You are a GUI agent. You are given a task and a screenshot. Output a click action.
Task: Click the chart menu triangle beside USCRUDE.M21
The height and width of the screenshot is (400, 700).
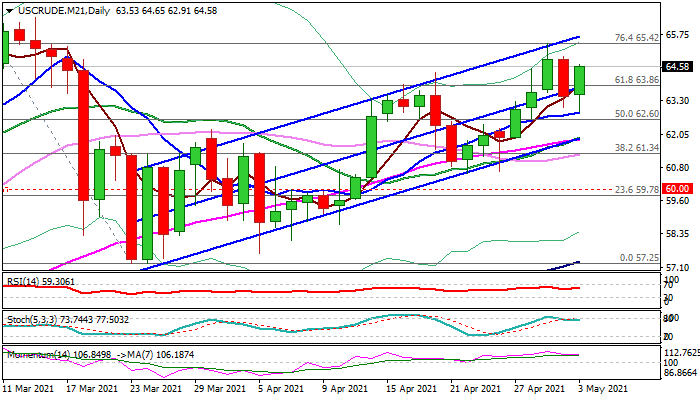coord(9,11)
